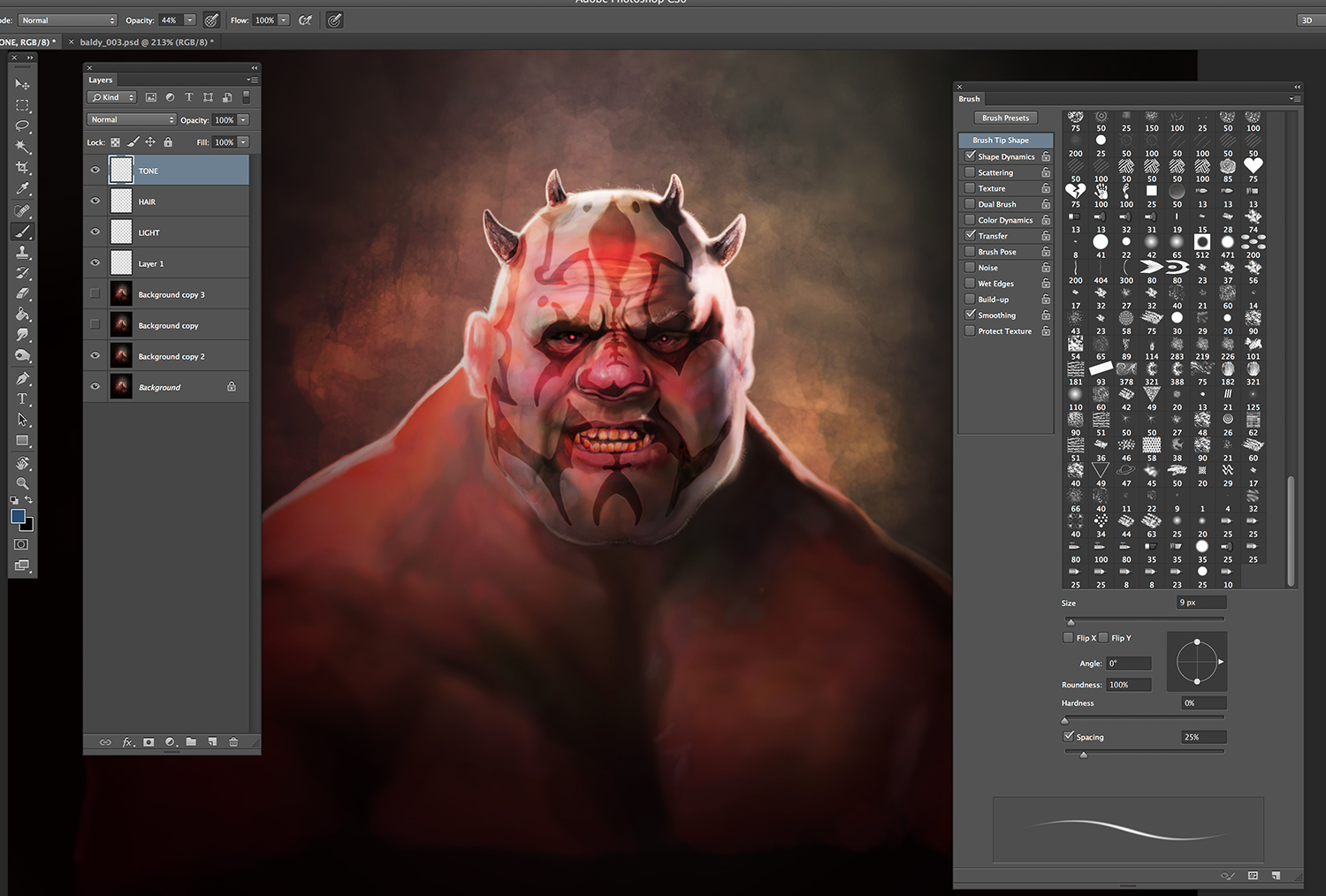This screenshot has height=896, width=1326.
Task: Select the Clone Stamp tool
Action: pos(22,253)
